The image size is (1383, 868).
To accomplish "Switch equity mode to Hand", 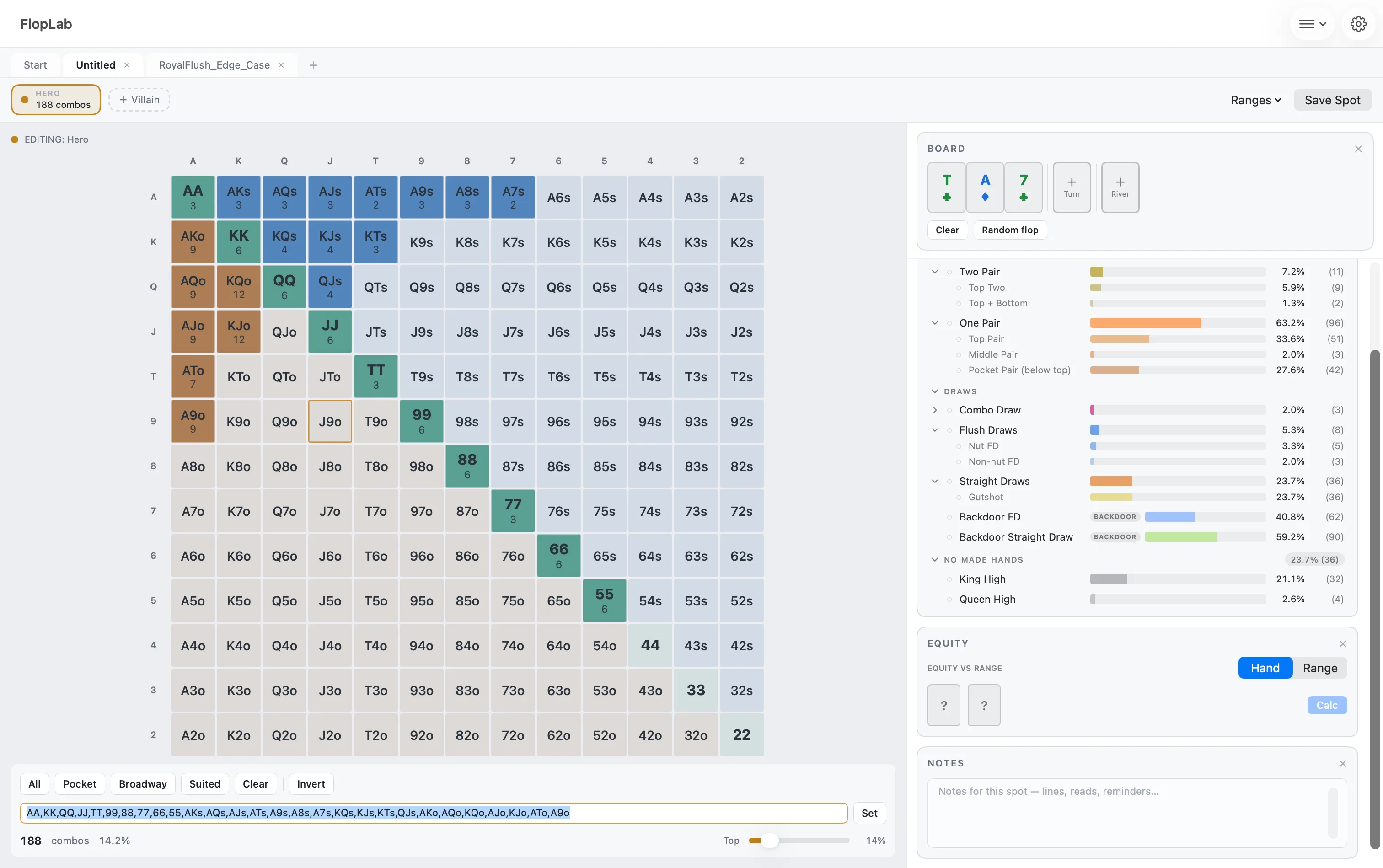I will [1265, 668].
